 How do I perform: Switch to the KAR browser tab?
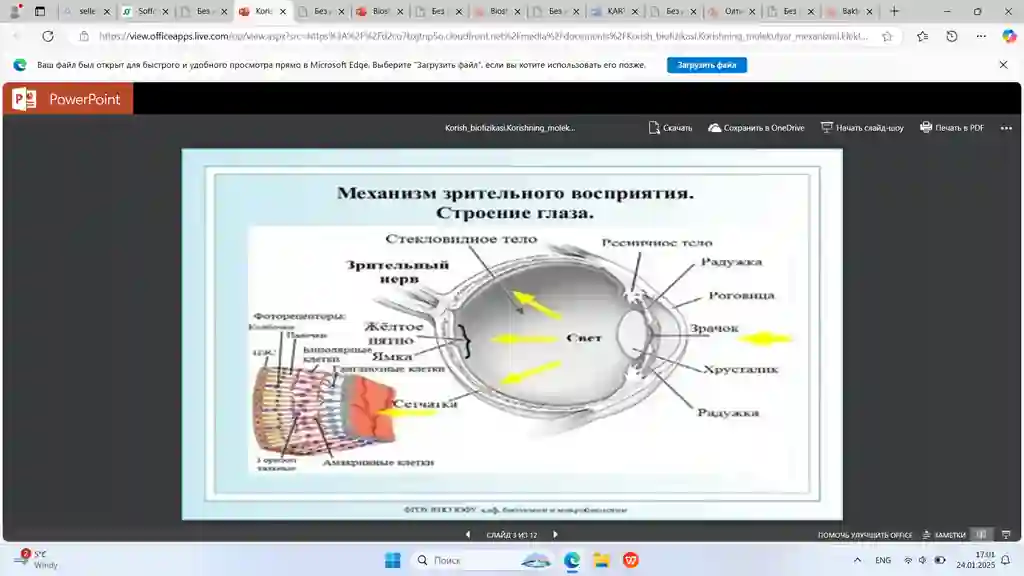pos(612,12)
